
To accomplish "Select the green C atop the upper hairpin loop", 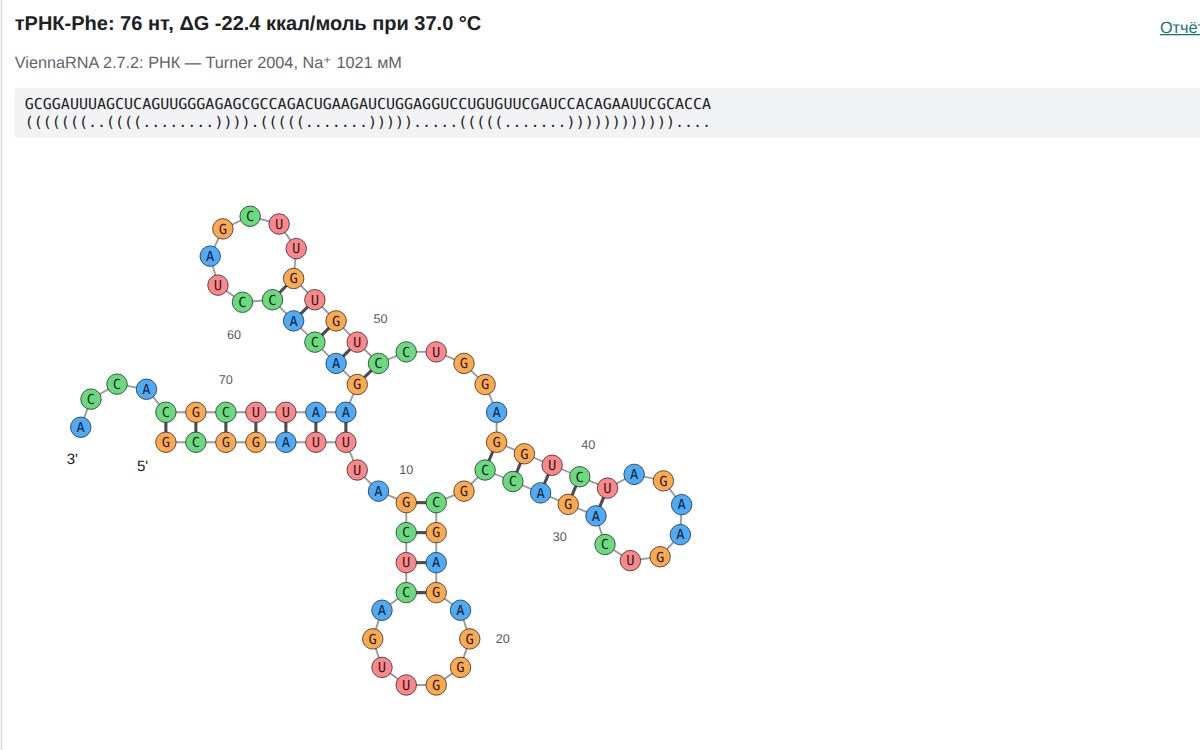I will click(x=250, y=215).
